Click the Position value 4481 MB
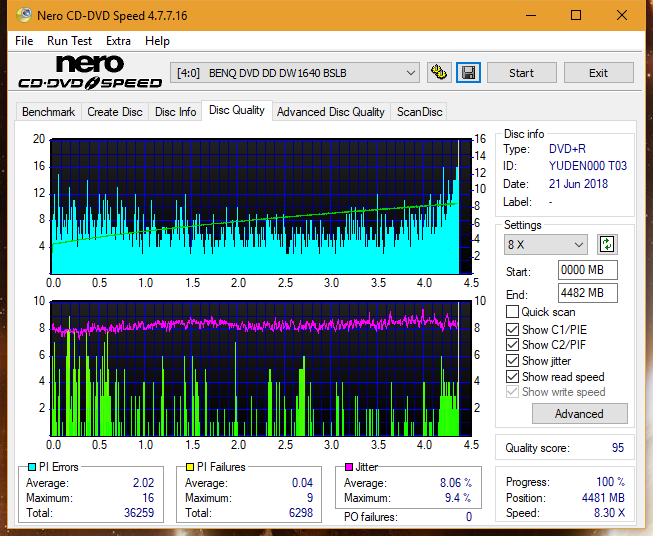653x536 pixels. tap(603, 498)
